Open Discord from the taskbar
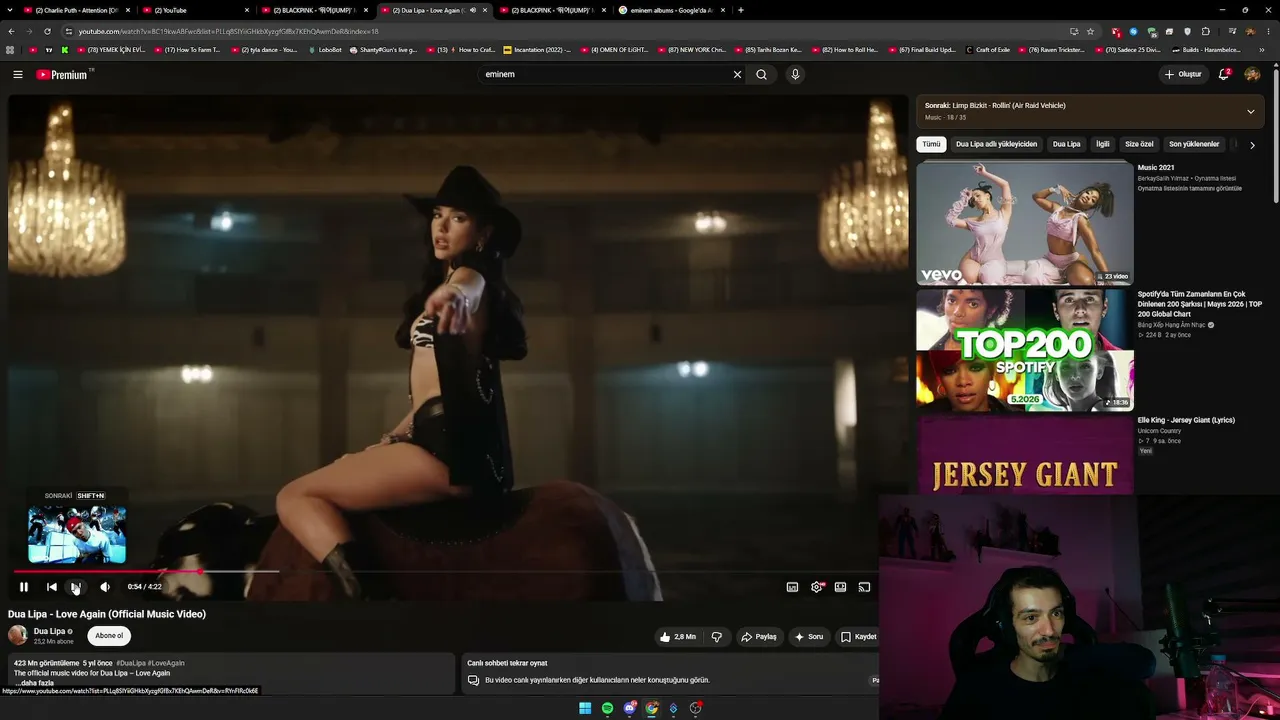Viewport: 1280px width, 720px height. [x=630, y=708]
